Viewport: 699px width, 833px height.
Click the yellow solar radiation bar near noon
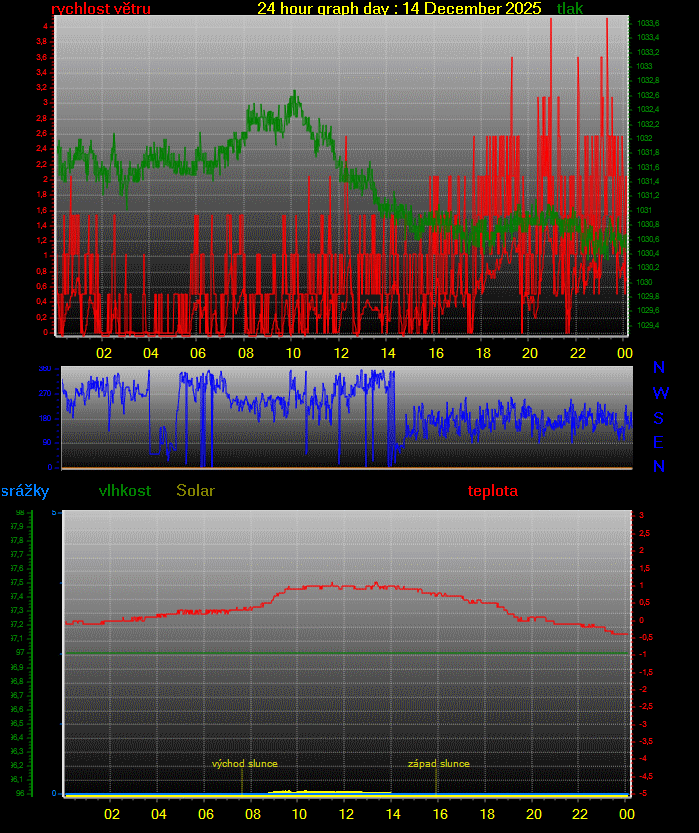[x=330, y=791]
